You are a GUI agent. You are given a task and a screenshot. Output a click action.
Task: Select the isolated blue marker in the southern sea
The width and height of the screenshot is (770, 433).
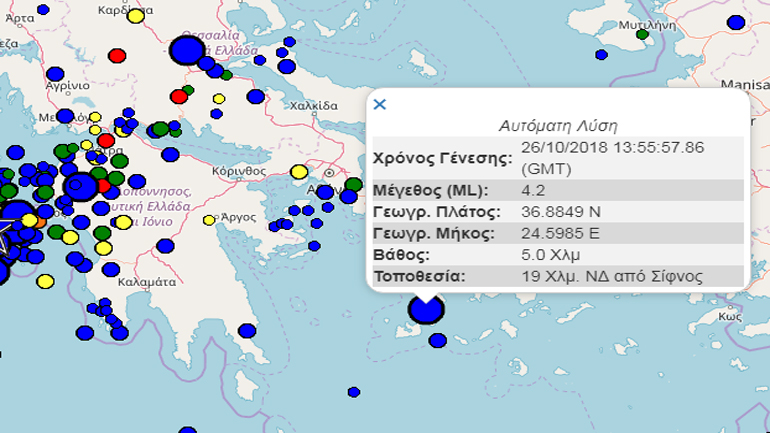pyautogui.click(x=354, y=392)
